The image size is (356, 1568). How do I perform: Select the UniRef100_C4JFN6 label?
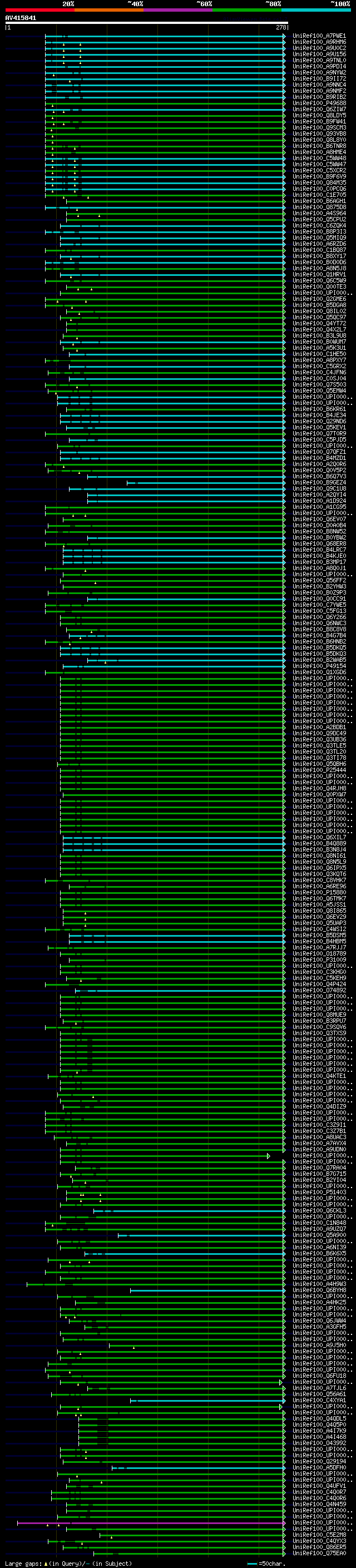[x=319, y=373]
